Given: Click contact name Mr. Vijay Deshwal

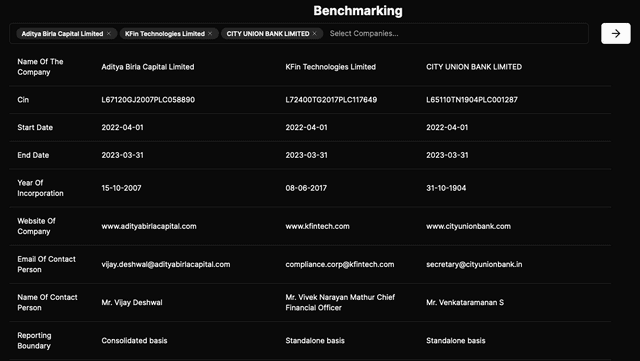Looking at the screenshot, I should tap(132, 303).
